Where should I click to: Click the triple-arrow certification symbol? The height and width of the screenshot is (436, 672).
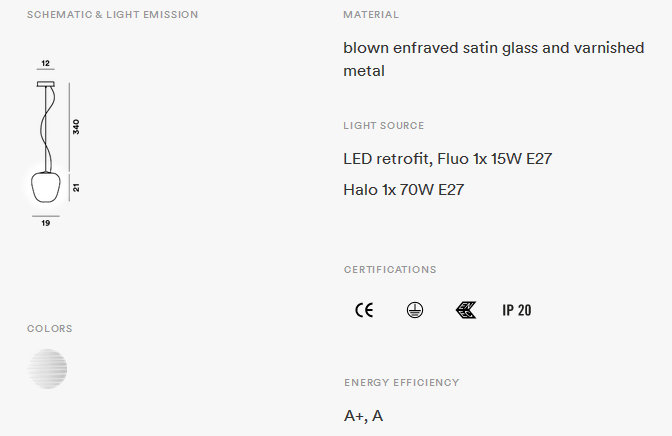point(466,310)
